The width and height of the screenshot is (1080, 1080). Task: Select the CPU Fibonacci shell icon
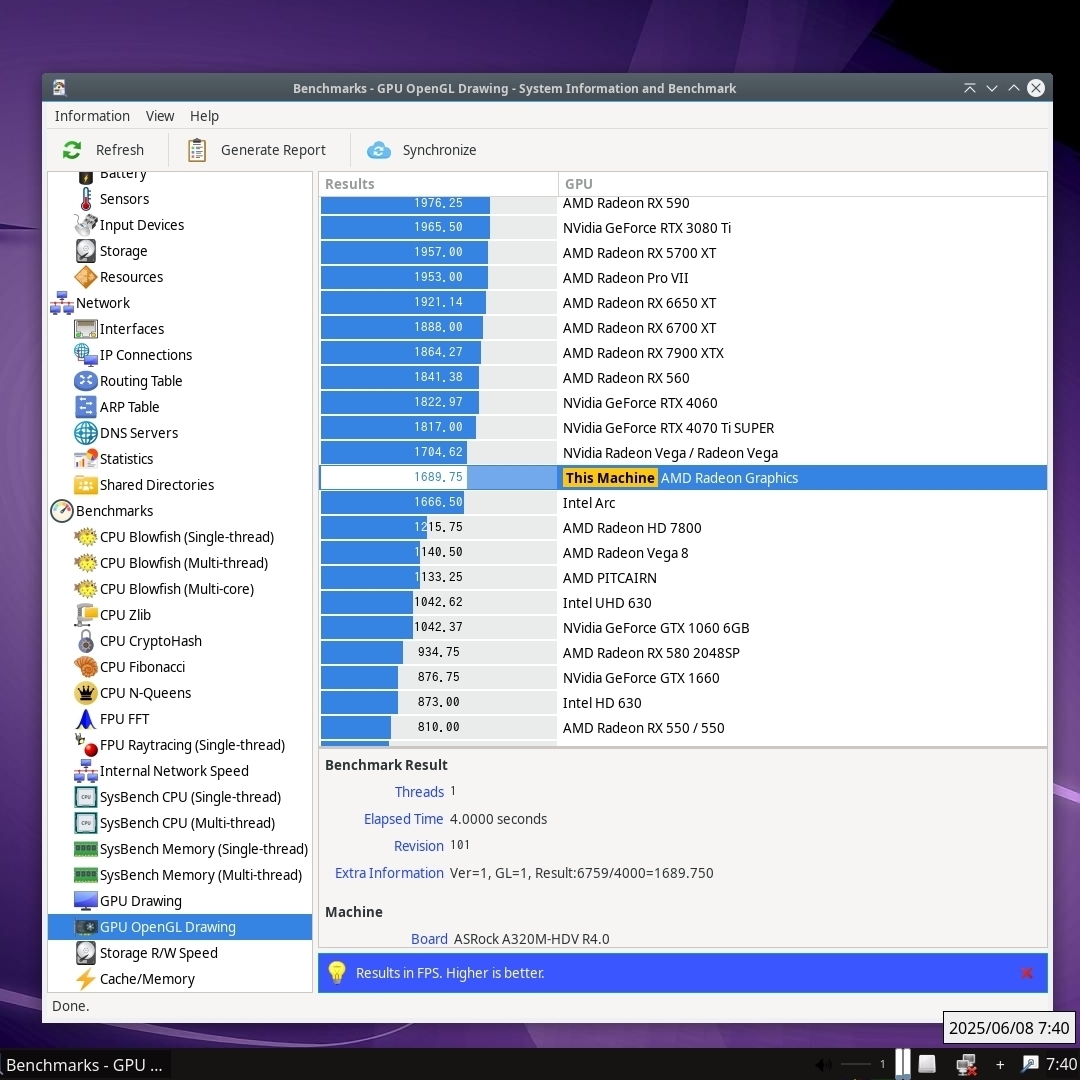click(x=85, y=667)
